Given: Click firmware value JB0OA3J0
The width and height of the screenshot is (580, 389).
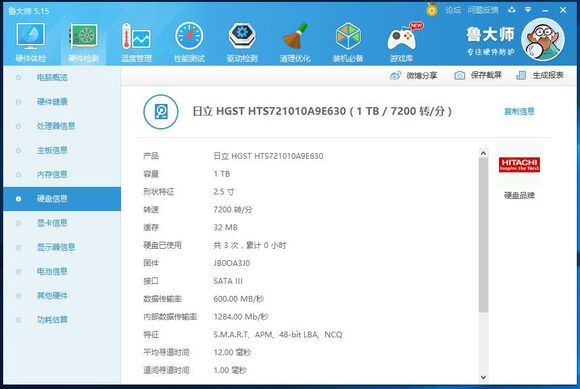Looking at the screenshot, I should pos(232,263).
